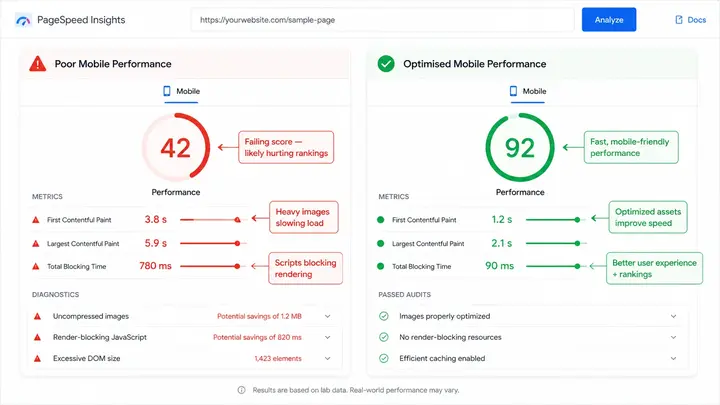Click the '780 ms' metric value
The image size is (720, 405).
pos(155,266)
